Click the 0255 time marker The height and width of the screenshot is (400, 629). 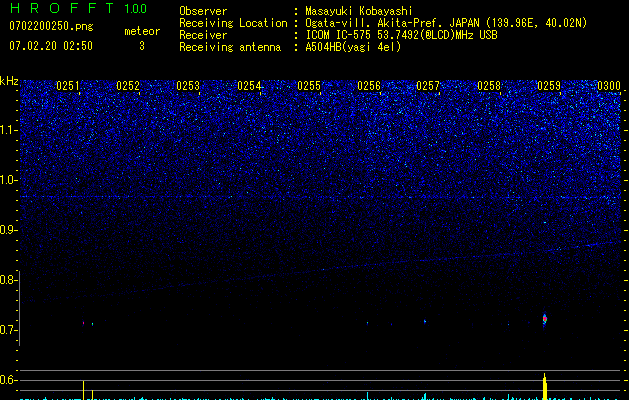309,86
